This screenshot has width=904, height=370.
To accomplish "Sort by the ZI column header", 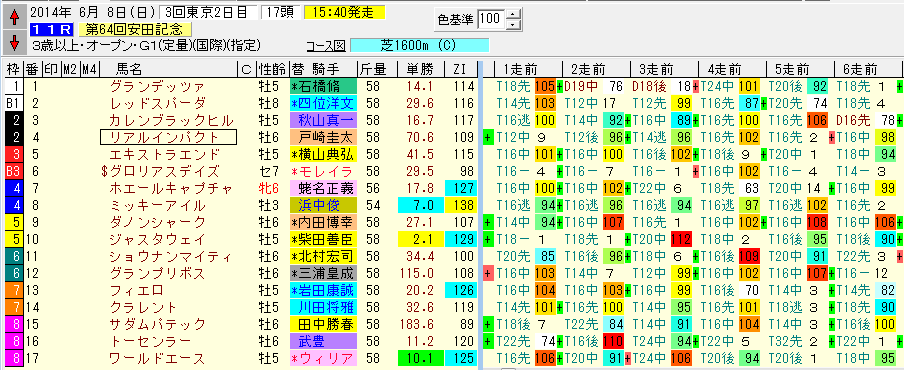I will pyautogui.click(x=460, y=70).
